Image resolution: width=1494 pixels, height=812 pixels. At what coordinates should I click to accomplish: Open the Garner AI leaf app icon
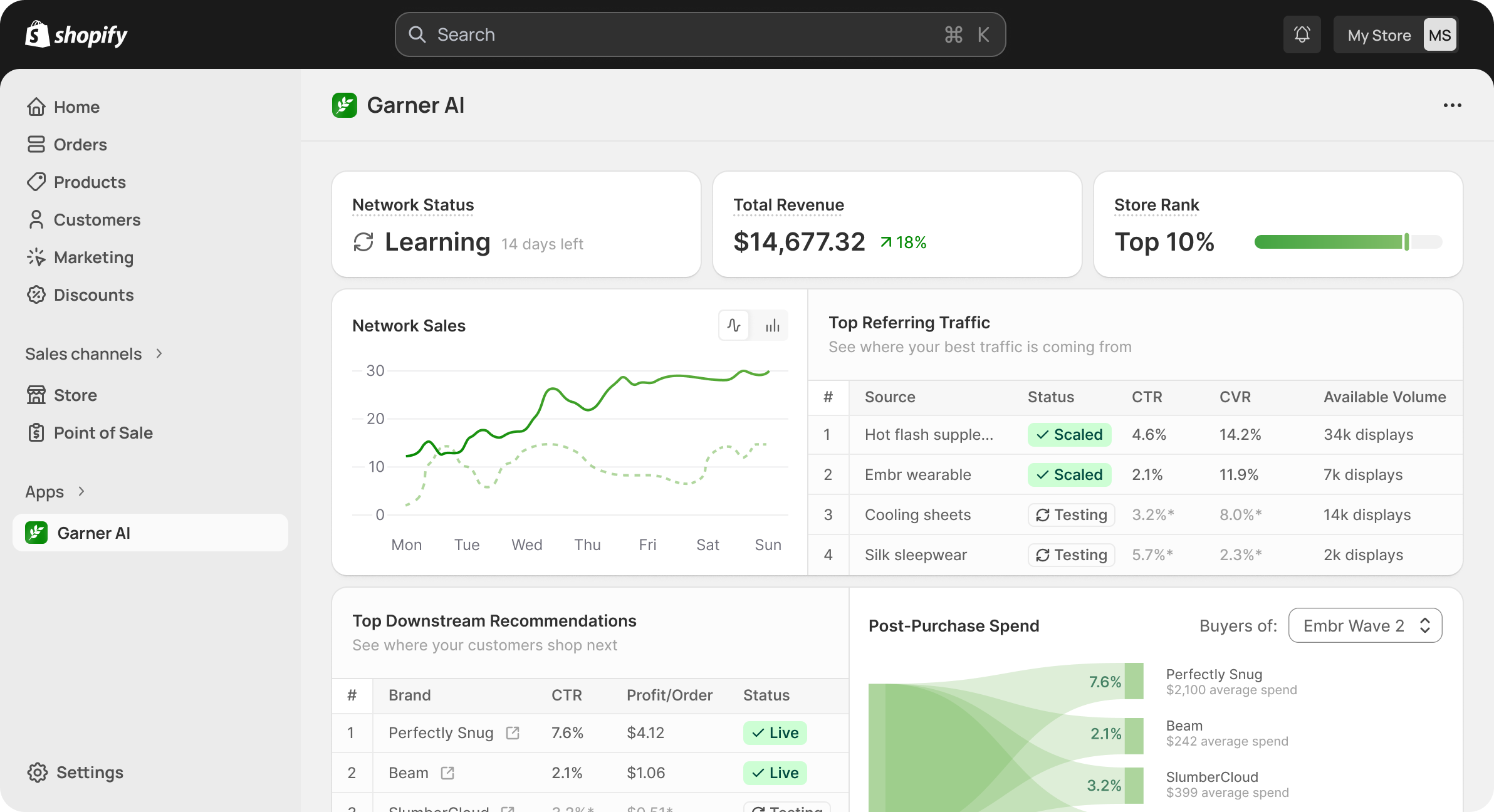(36, 533)
